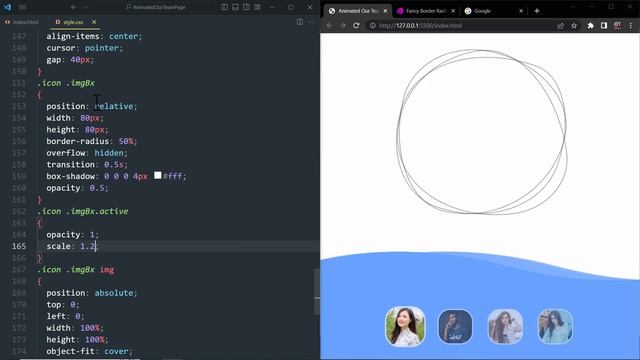Click the 'scale: 1.2' line of code
The width and height of the screenshot is (640, 360).
pyautogui.click(x=72, y=246)
